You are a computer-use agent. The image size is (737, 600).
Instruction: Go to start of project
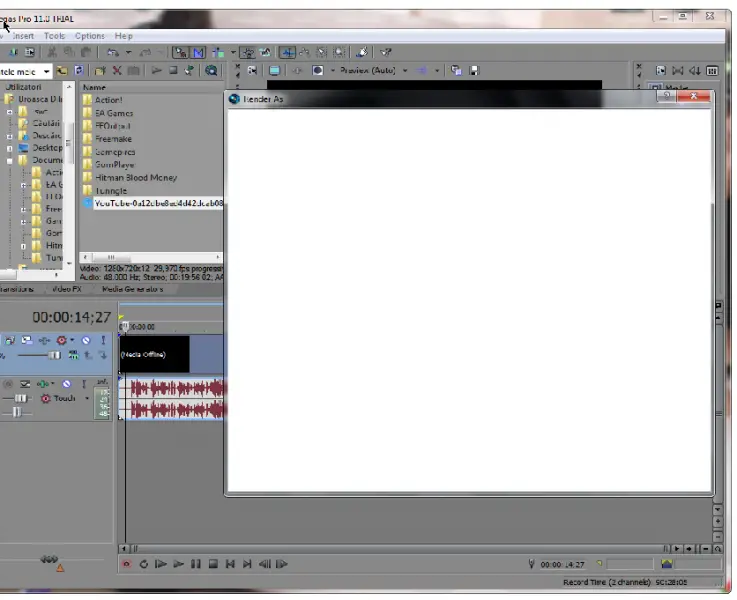pyautogui.click(x=230, y=564)
